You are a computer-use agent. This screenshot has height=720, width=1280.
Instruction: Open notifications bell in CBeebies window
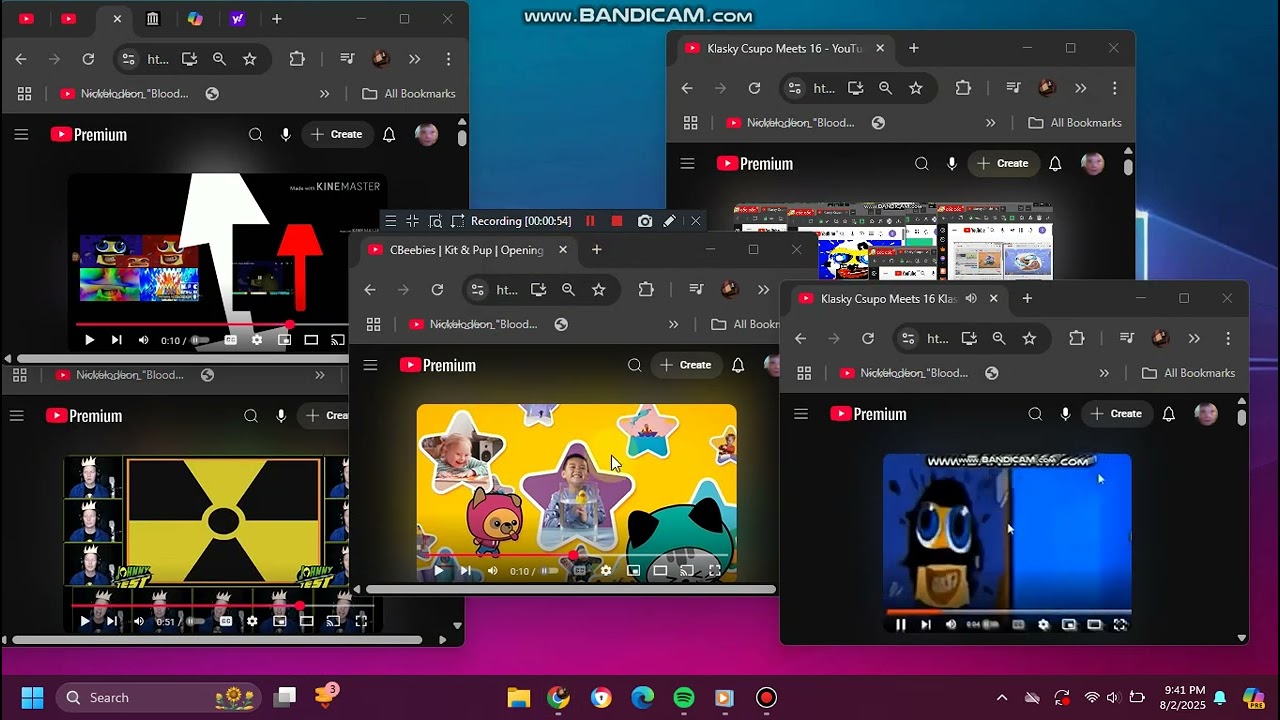738,365
